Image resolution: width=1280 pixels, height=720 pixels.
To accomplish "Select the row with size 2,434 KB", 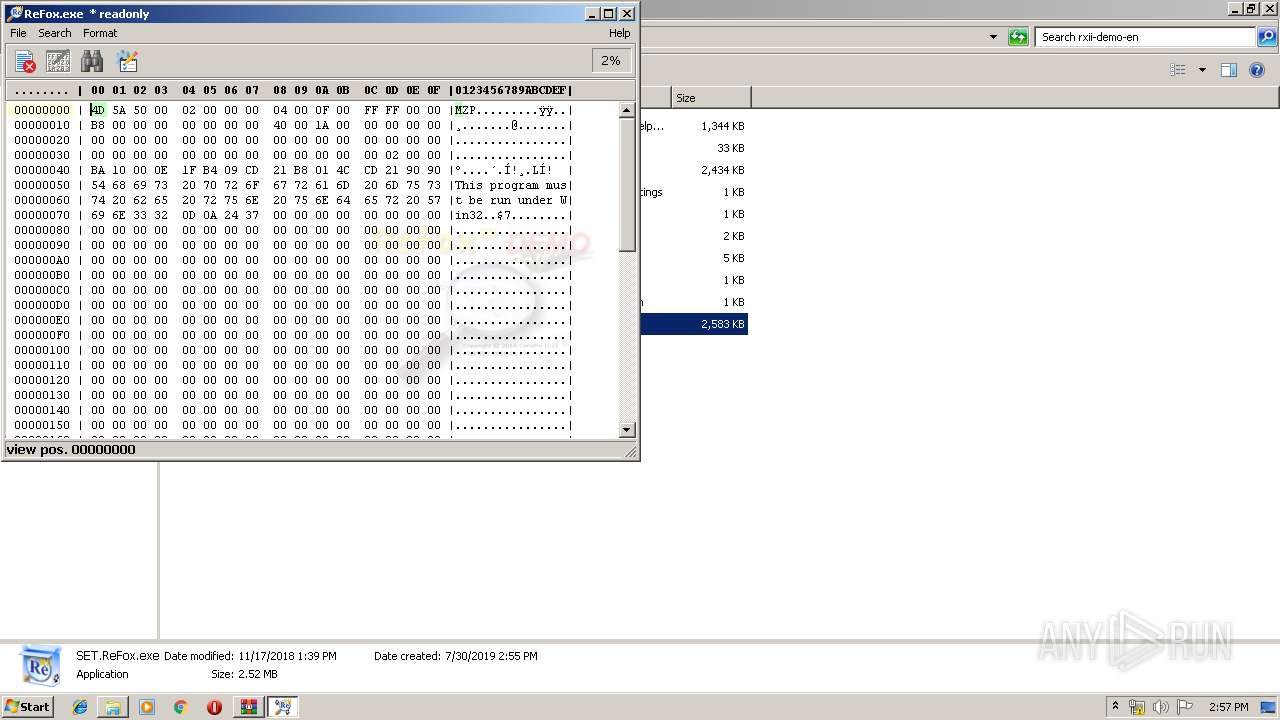I will point(694,170).
